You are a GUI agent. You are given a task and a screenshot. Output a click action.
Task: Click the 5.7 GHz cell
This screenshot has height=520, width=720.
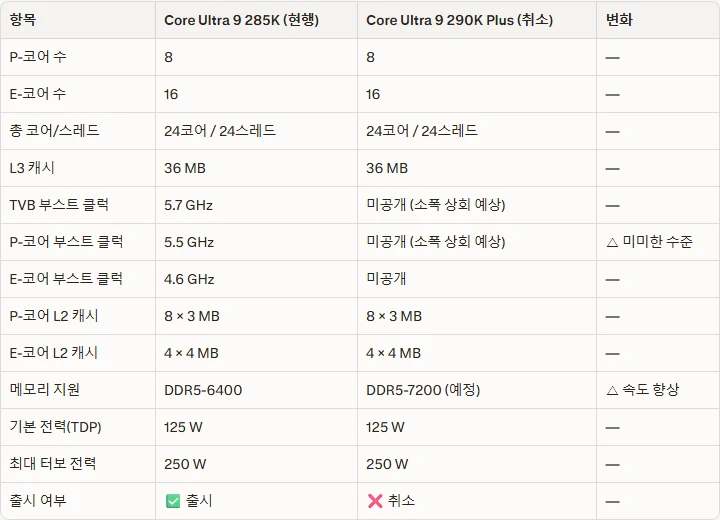point(188,205)
